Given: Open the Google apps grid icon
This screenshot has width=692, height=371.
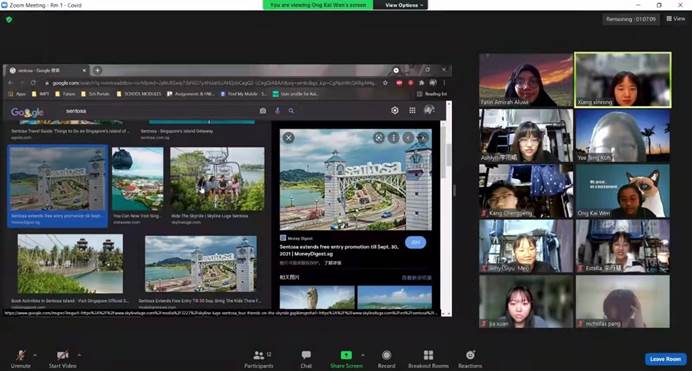Looking at the screenshot, I should (x=412, y=110).
